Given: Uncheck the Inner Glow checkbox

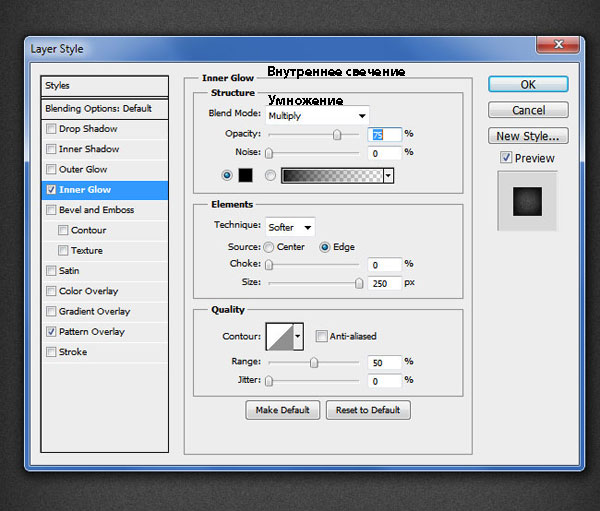Looking at the screenshot, I should click(51, 189).
